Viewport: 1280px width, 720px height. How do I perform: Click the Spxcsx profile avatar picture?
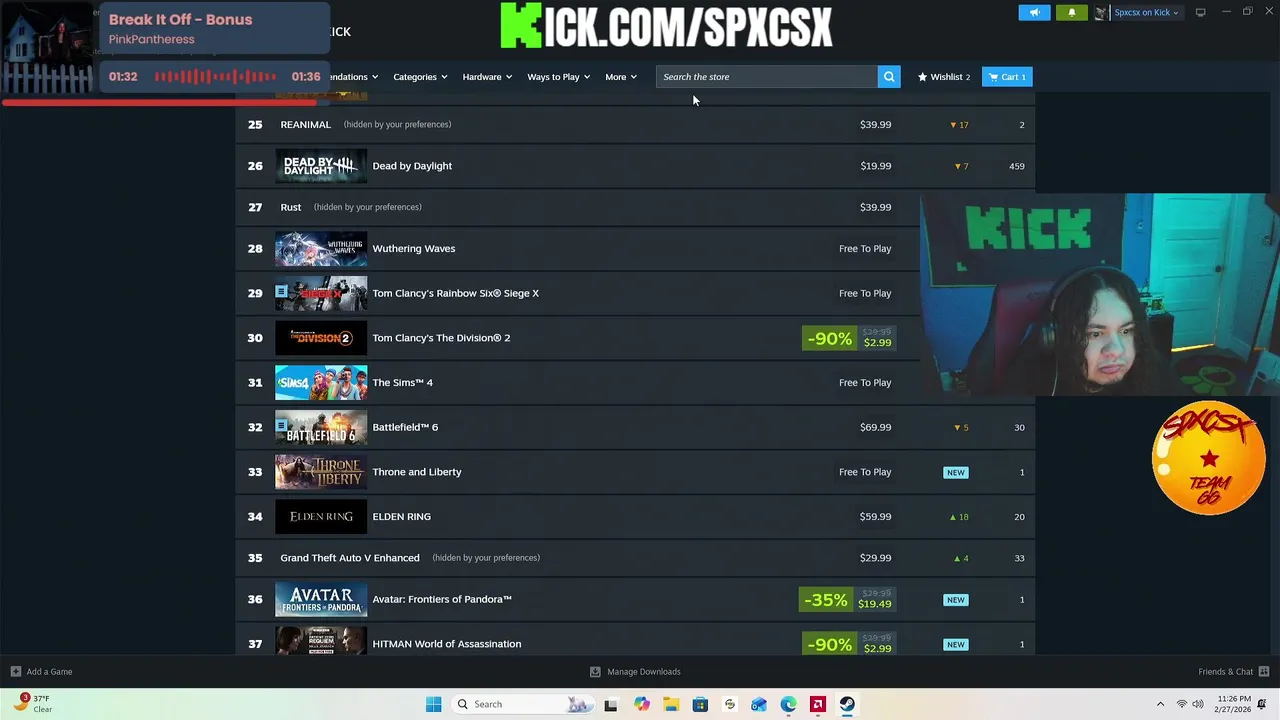(1101, 13)
